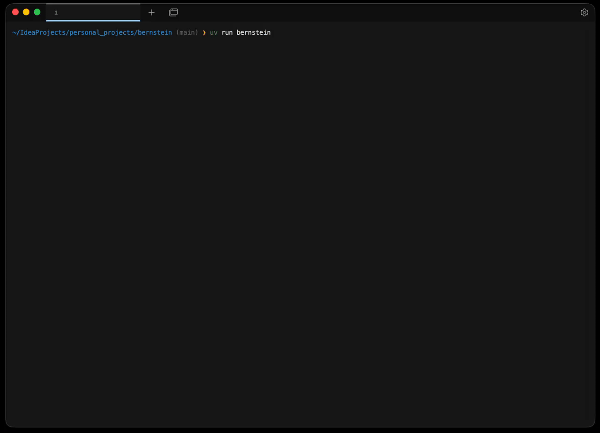This screenshot has width=600, height=433.
Task: Open terminal settings gear icon
Action: pyautogui.click(x=584, y=13)
